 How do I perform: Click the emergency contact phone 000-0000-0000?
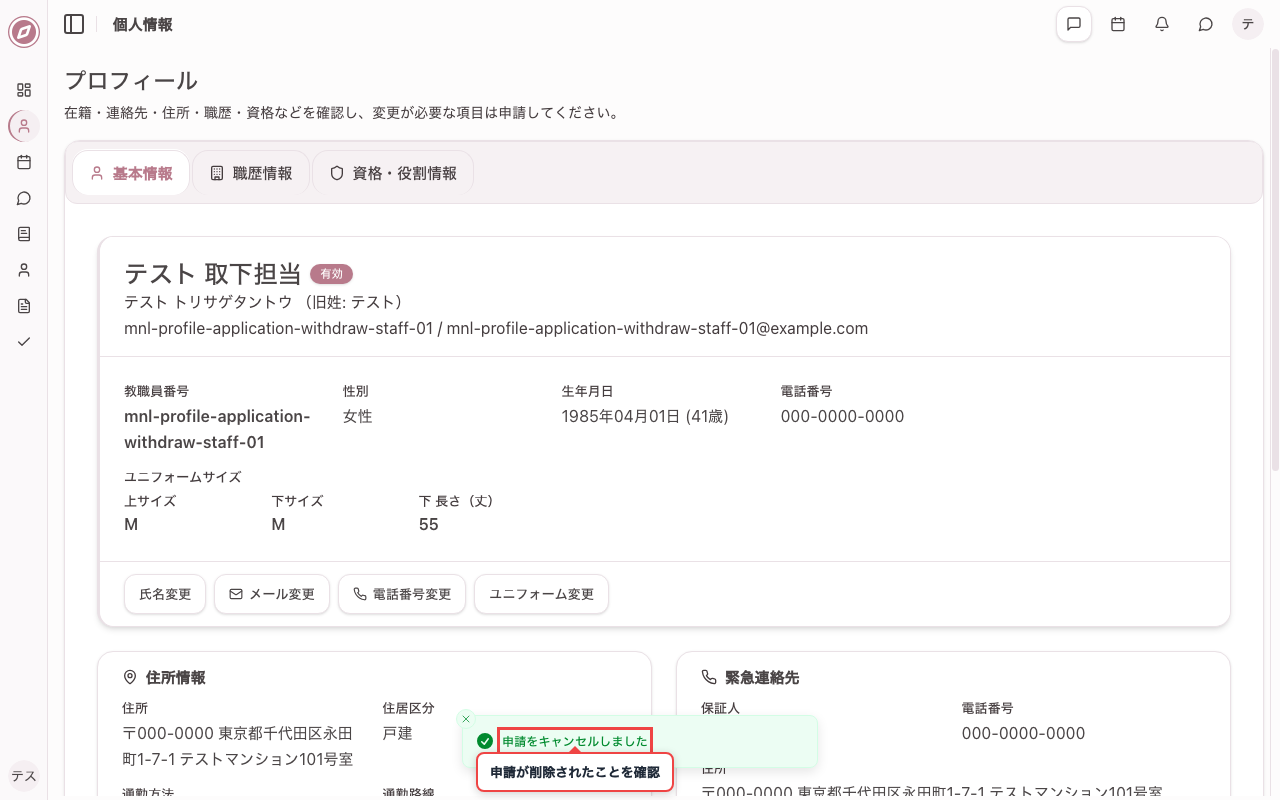coord(1023,733)
